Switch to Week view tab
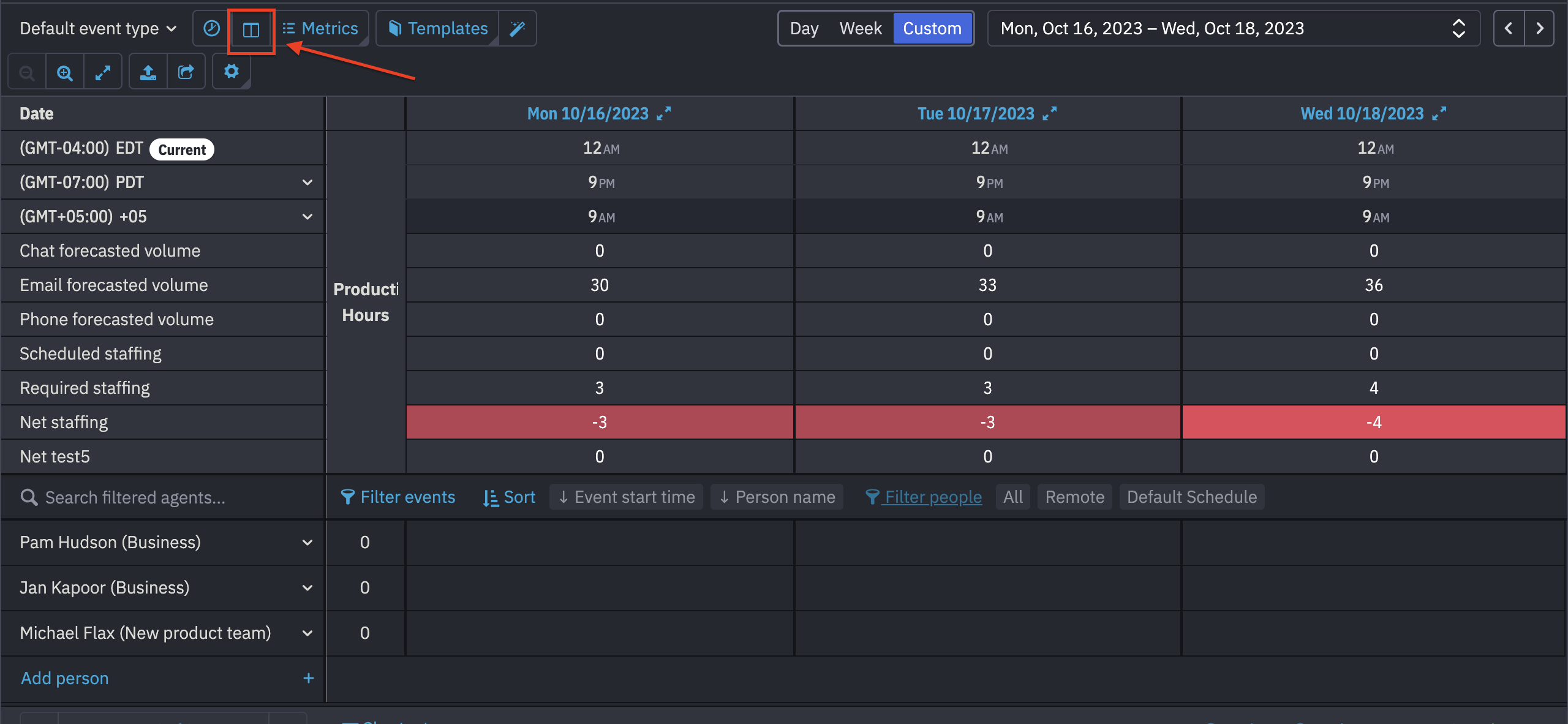Screen dimensions: 1568x724 tap(860, 29)
